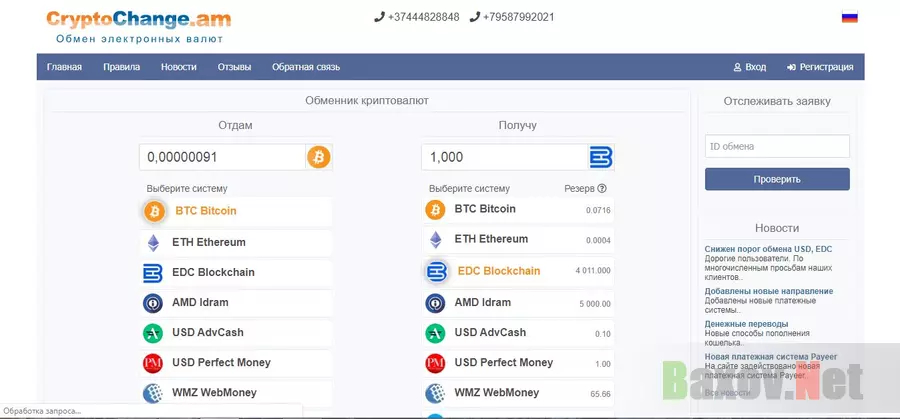This screenshot has height=419, width=900.
Task: Click the AdvCash icon in the Получу list
Action: pos(435,333)
